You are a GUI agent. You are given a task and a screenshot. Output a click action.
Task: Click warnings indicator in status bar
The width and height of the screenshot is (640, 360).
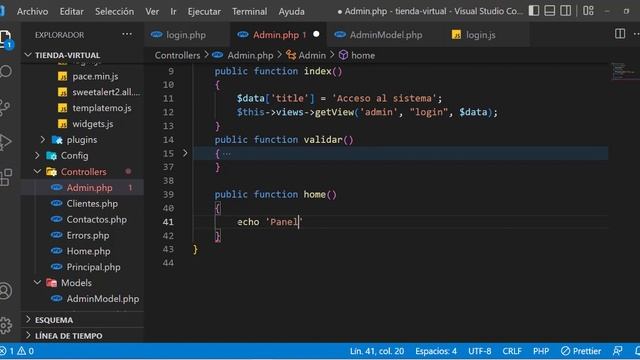click(x=26, y=351)
